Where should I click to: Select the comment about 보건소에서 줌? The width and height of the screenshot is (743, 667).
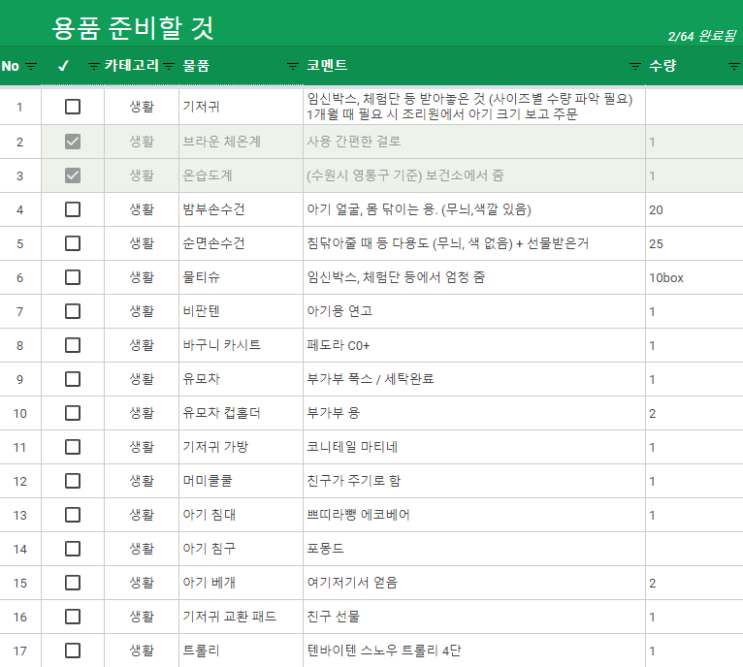pyautogui.click(x=405, y=176)
